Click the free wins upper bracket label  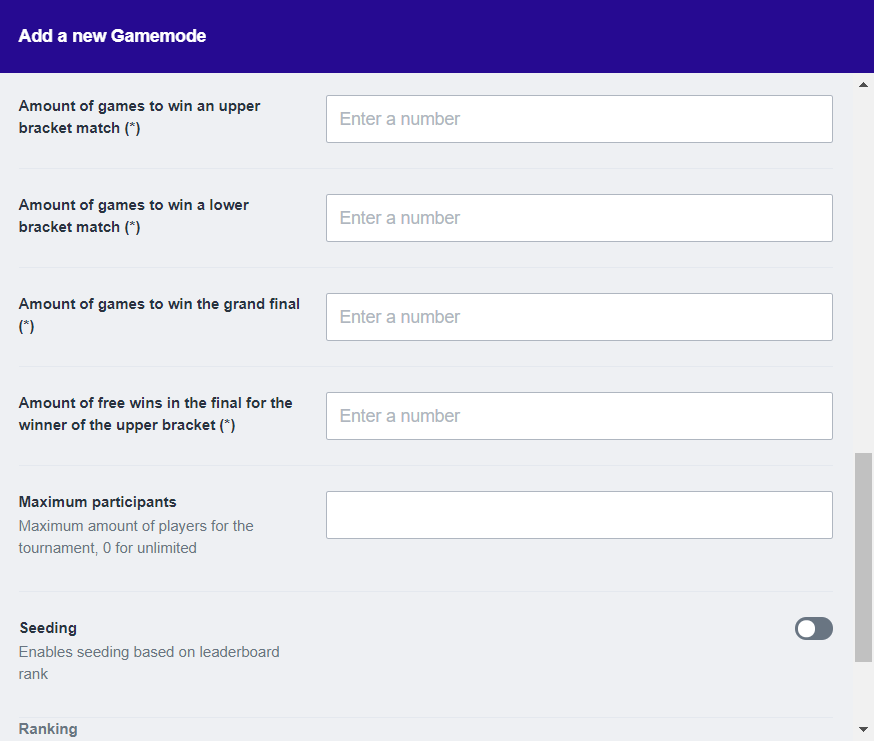(x=155, y=414)
